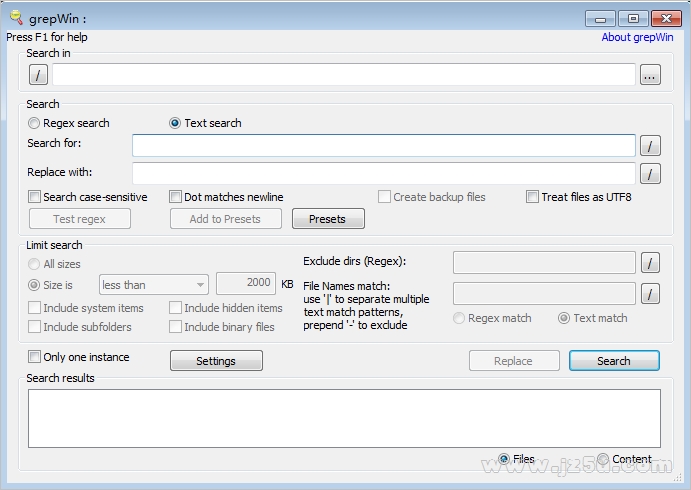Click the 2000 KB size field

[246, 283]
